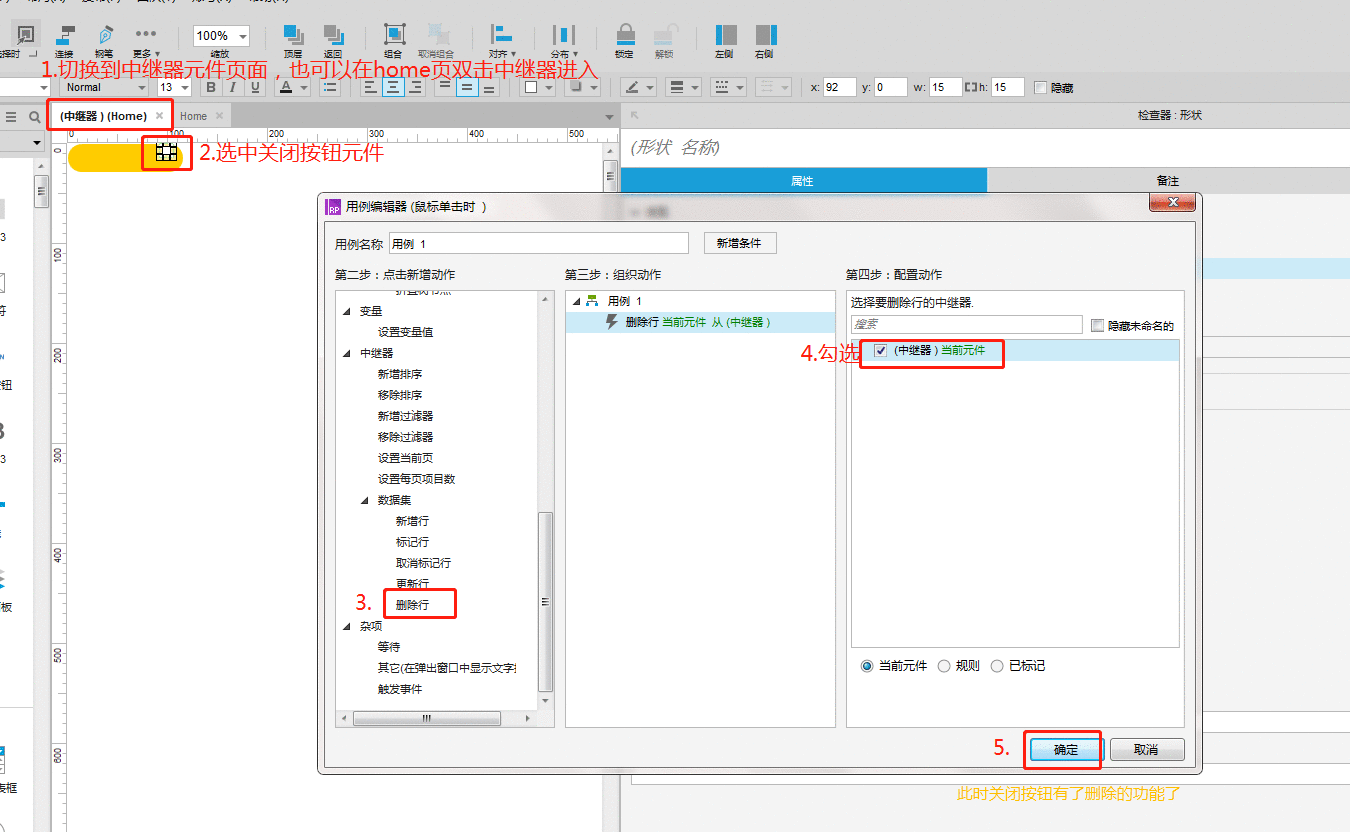Open the 属性 properties tab
Image resolution: width=1350 pixels, height=832 pixels.
tap(803, 180)
